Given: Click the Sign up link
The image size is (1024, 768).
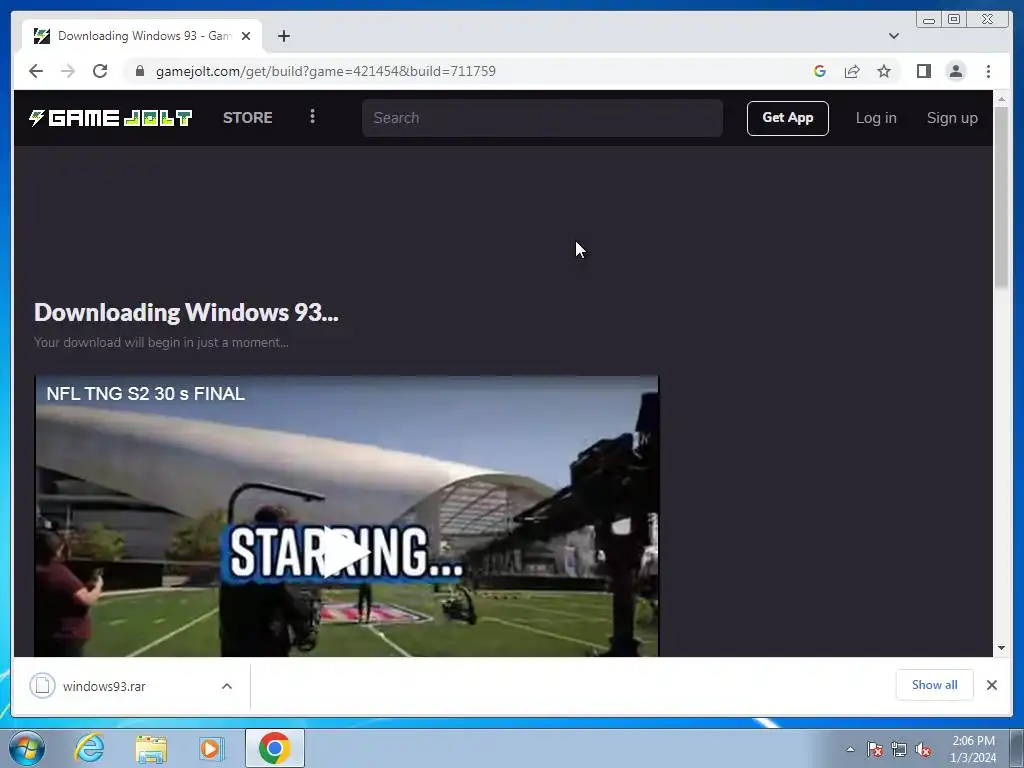Looking at the screenshot, I should coord(952,118).
